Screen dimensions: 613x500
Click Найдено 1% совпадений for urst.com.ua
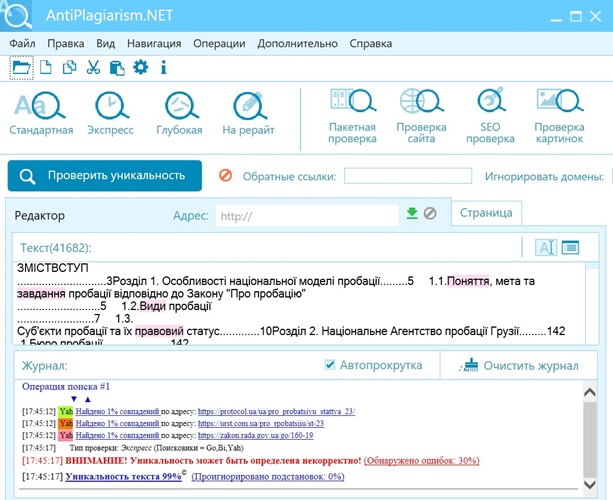pyautogui.click(x=118, y=423)
